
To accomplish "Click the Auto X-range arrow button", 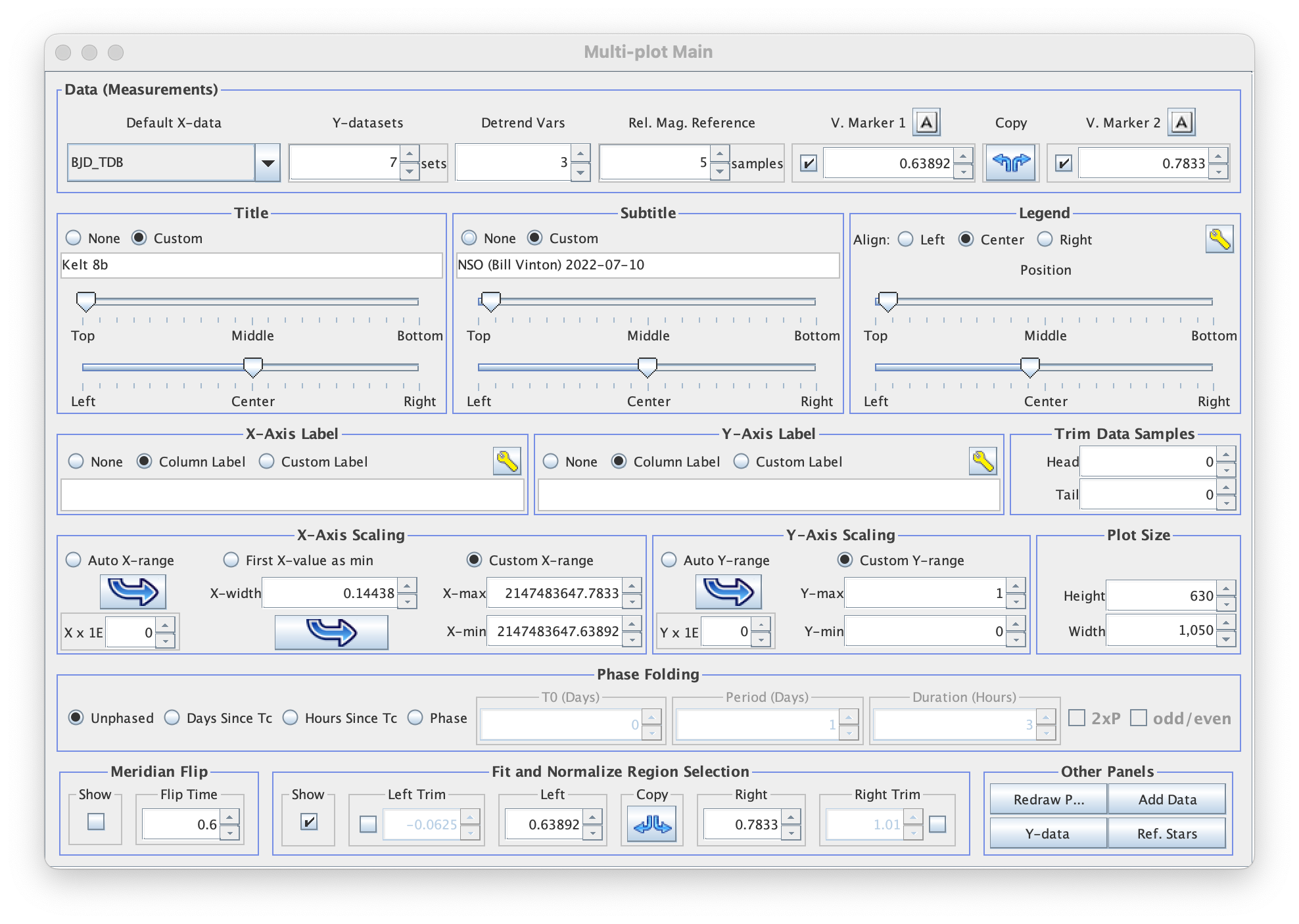I will [133, 591].
